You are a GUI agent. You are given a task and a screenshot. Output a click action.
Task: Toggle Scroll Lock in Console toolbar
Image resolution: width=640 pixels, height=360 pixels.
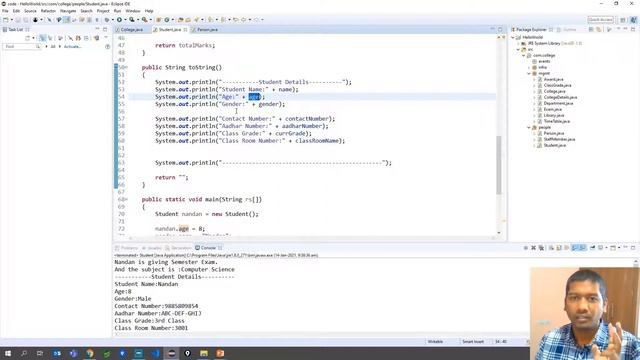click(559, 248)
